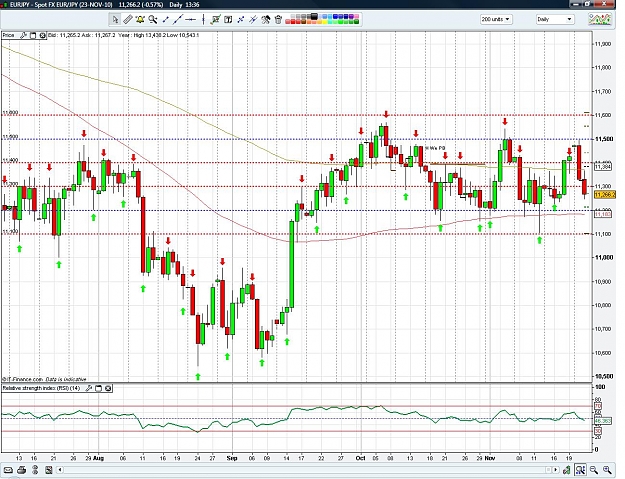Click the trash bin delete icon
The height and width of the screenshot is (479, 625).
click(278, 19)
